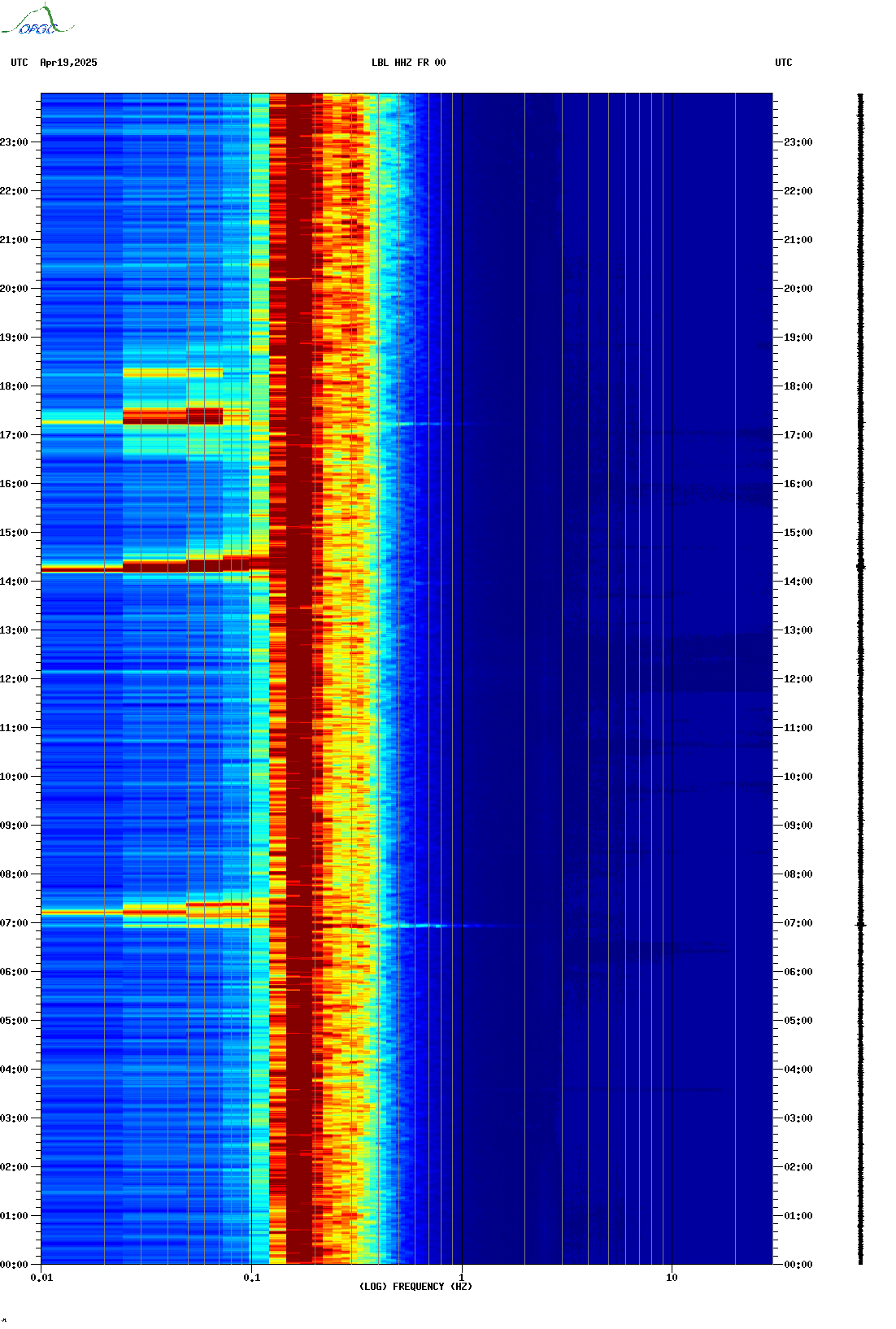This screenshot has width=896, height=1329.
Task: Click the (LOG) FREQUENCY (HZ) axis label
Action: pos(415,1286)
